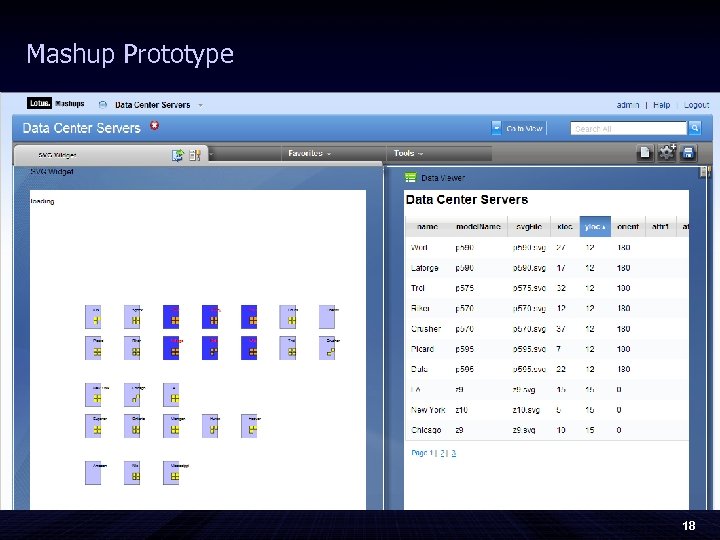The height and width of the screenshot is (540, 720).
Task: Click the gear-plus customize icon
Action: [666, 152]
